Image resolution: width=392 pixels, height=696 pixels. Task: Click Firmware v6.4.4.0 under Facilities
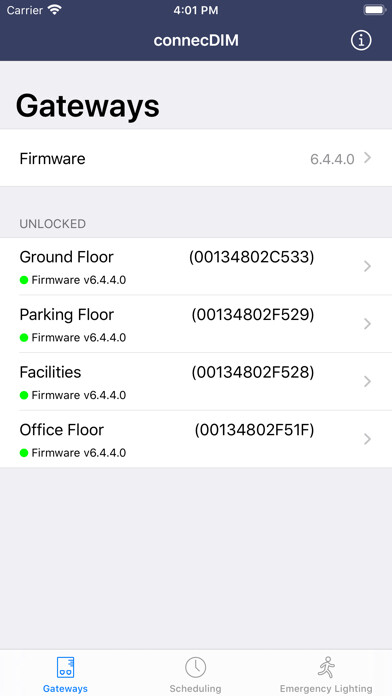point(79,395)
